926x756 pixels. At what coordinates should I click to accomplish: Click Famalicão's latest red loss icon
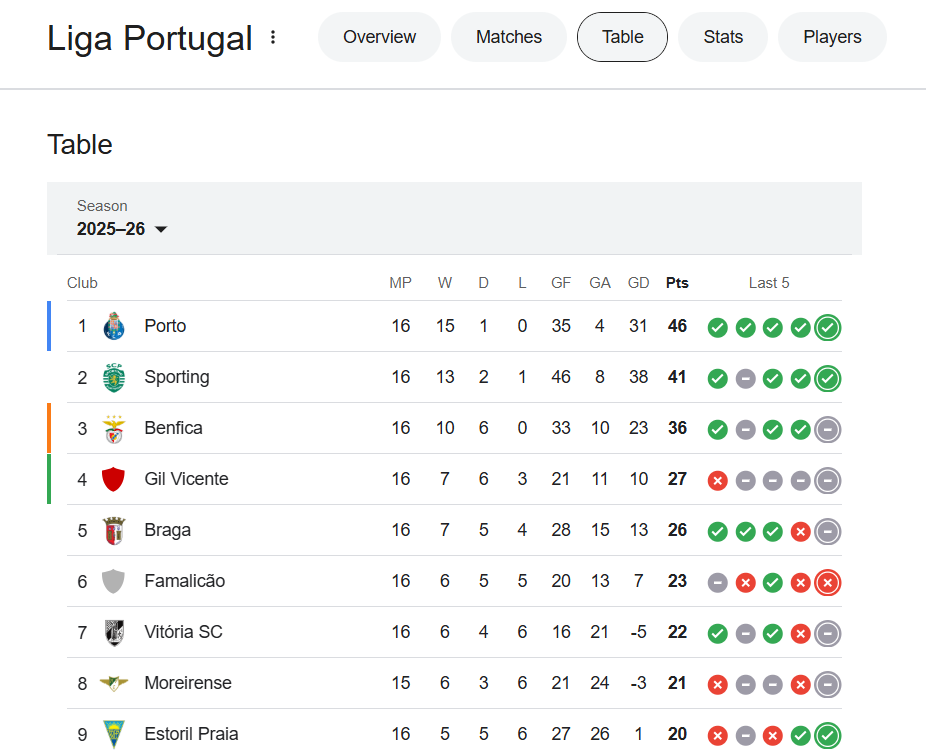(x=827, y=582)
